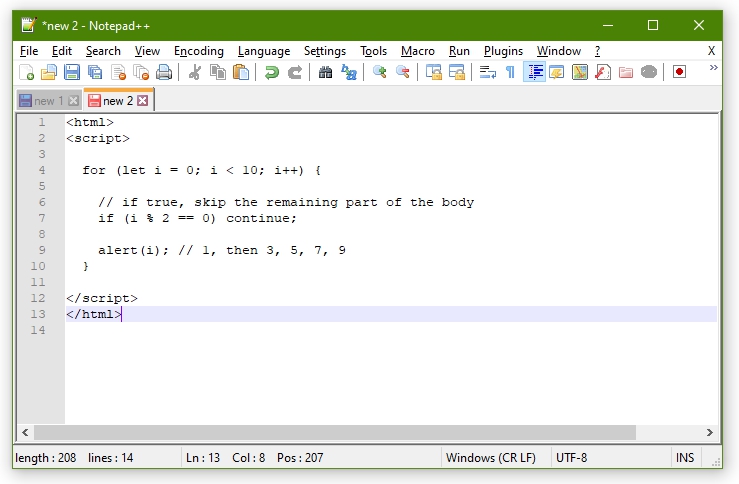Toggle word wrap toolbar icon
Image resolution: width=739 pixels, height=484 pixels.
487,72
